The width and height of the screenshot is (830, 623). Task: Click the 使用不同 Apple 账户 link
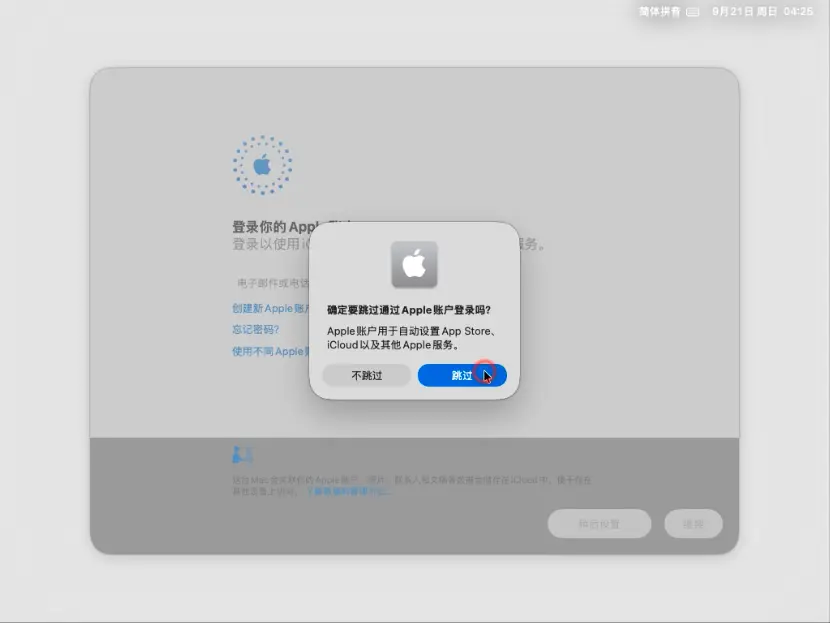(270, 351)
